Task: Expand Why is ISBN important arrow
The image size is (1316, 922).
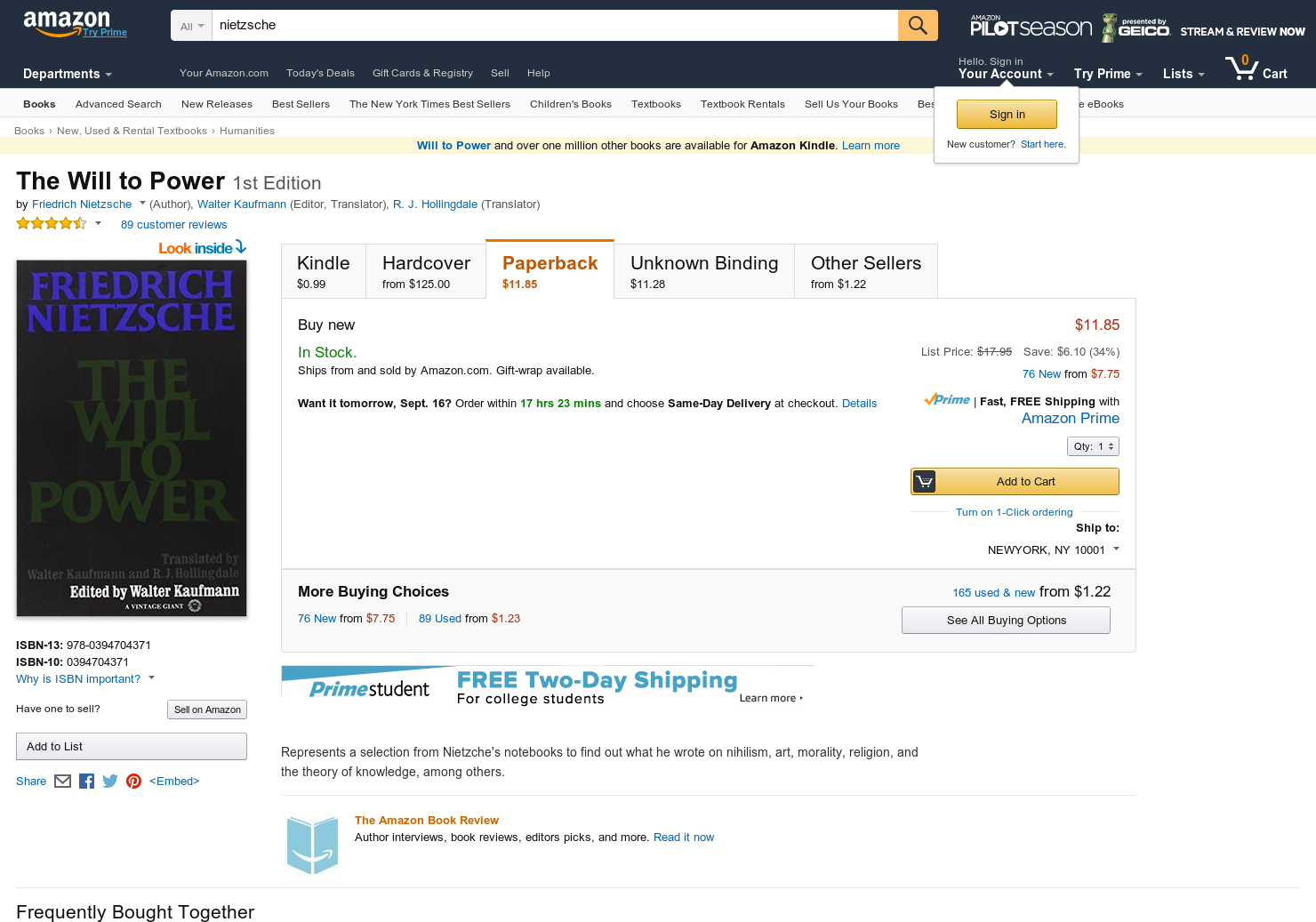Action: (x=151, y=678)
